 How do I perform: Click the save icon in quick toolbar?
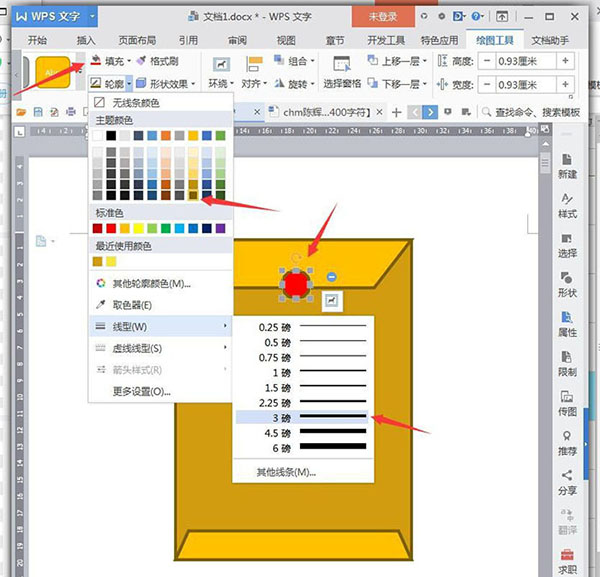point(38,112)
